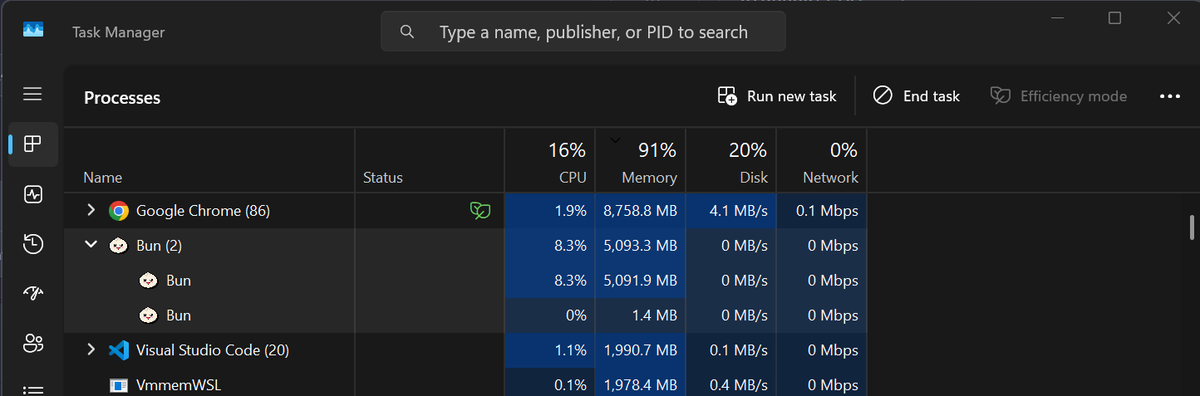Click Bun group memory value 5,093.3 MB
Image resolution: width=1200 pixels, height=396 pixels.
pyautogui.click(x=640, y=246)
